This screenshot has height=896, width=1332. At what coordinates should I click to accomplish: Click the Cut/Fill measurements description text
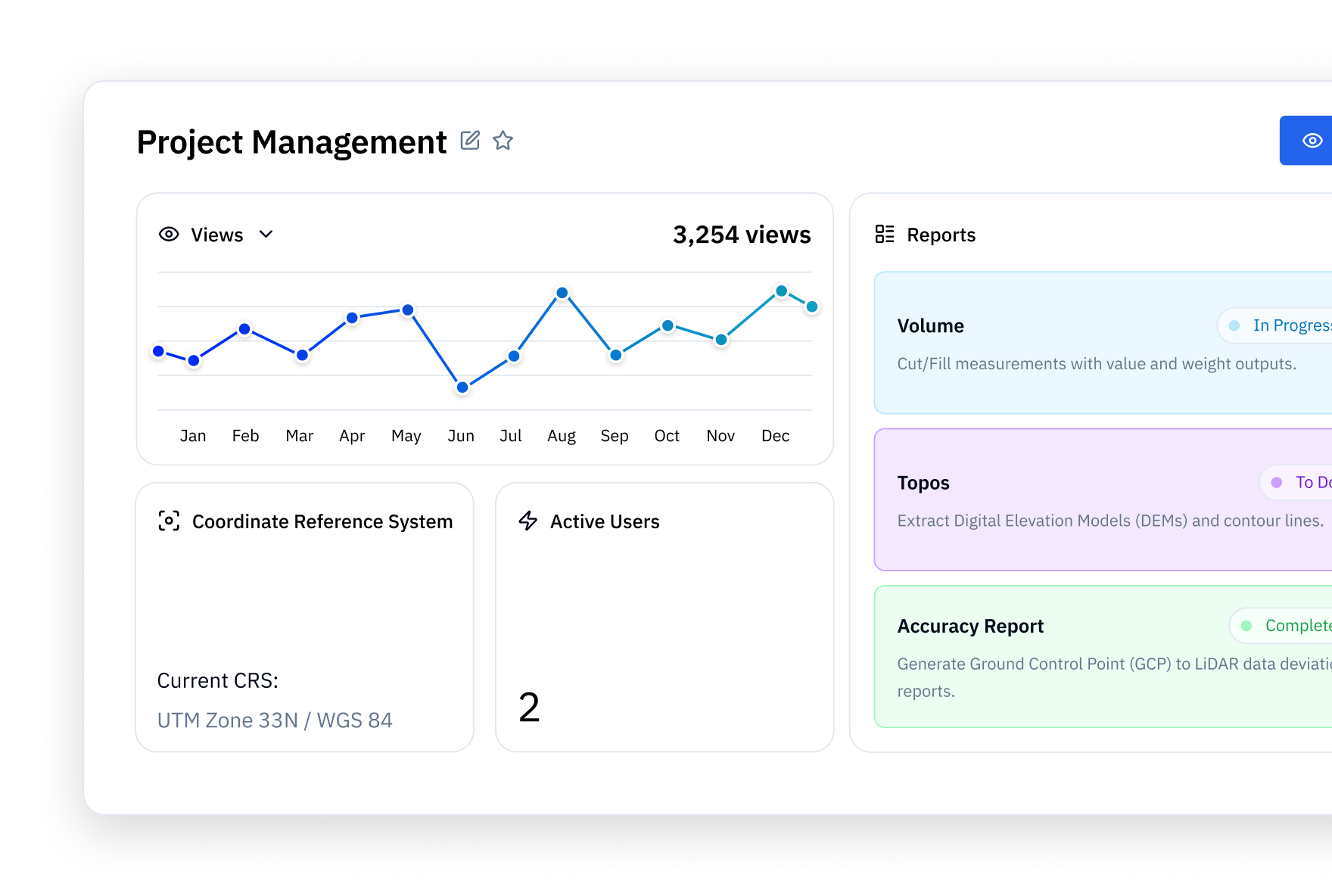click(1097, 364)
